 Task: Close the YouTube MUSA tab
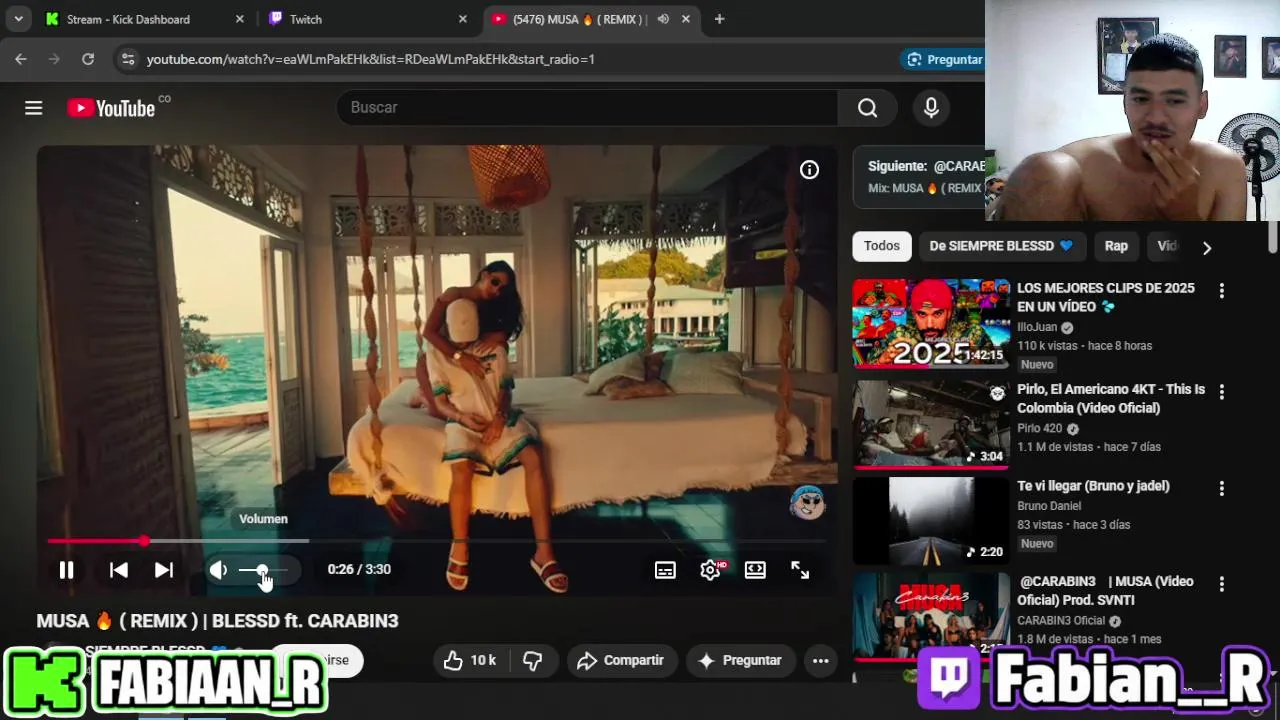686,19
